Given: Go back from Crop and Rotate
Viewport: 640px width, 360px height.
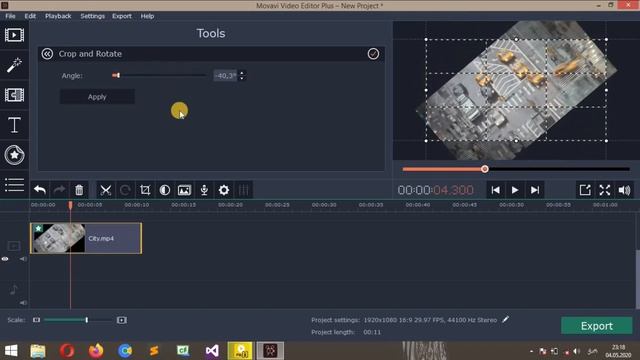Looking at the screenshot, I should pyautogui.click(x=47, y=54).
